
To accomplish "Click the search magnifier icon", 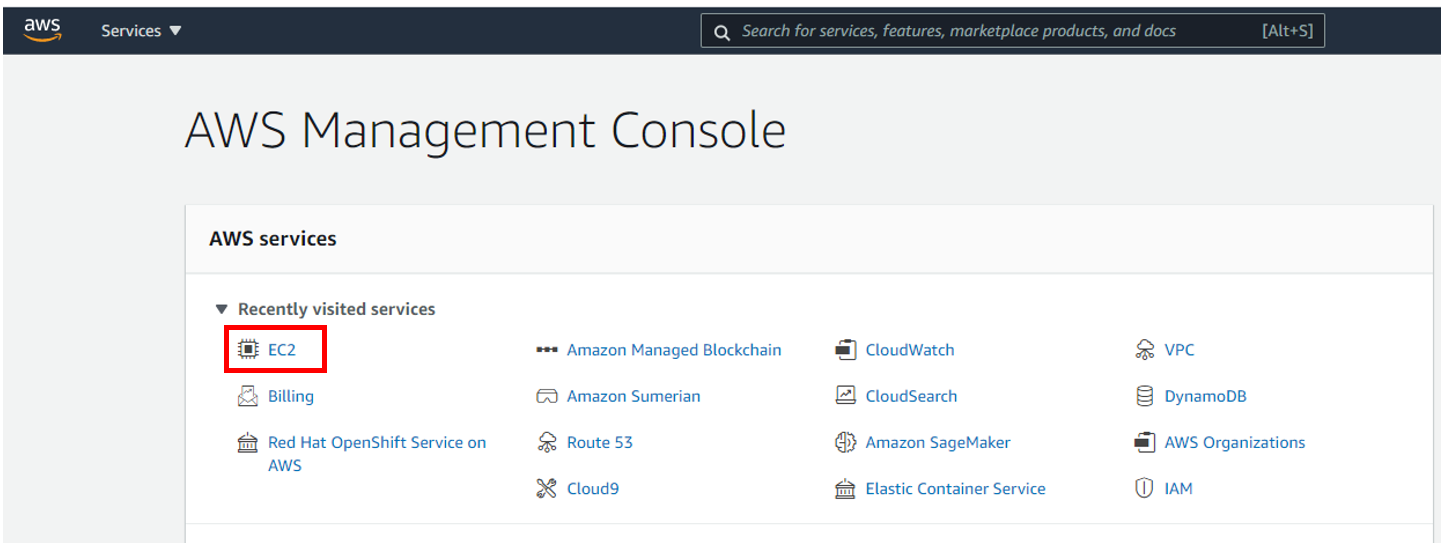I will tap(721, 32).
